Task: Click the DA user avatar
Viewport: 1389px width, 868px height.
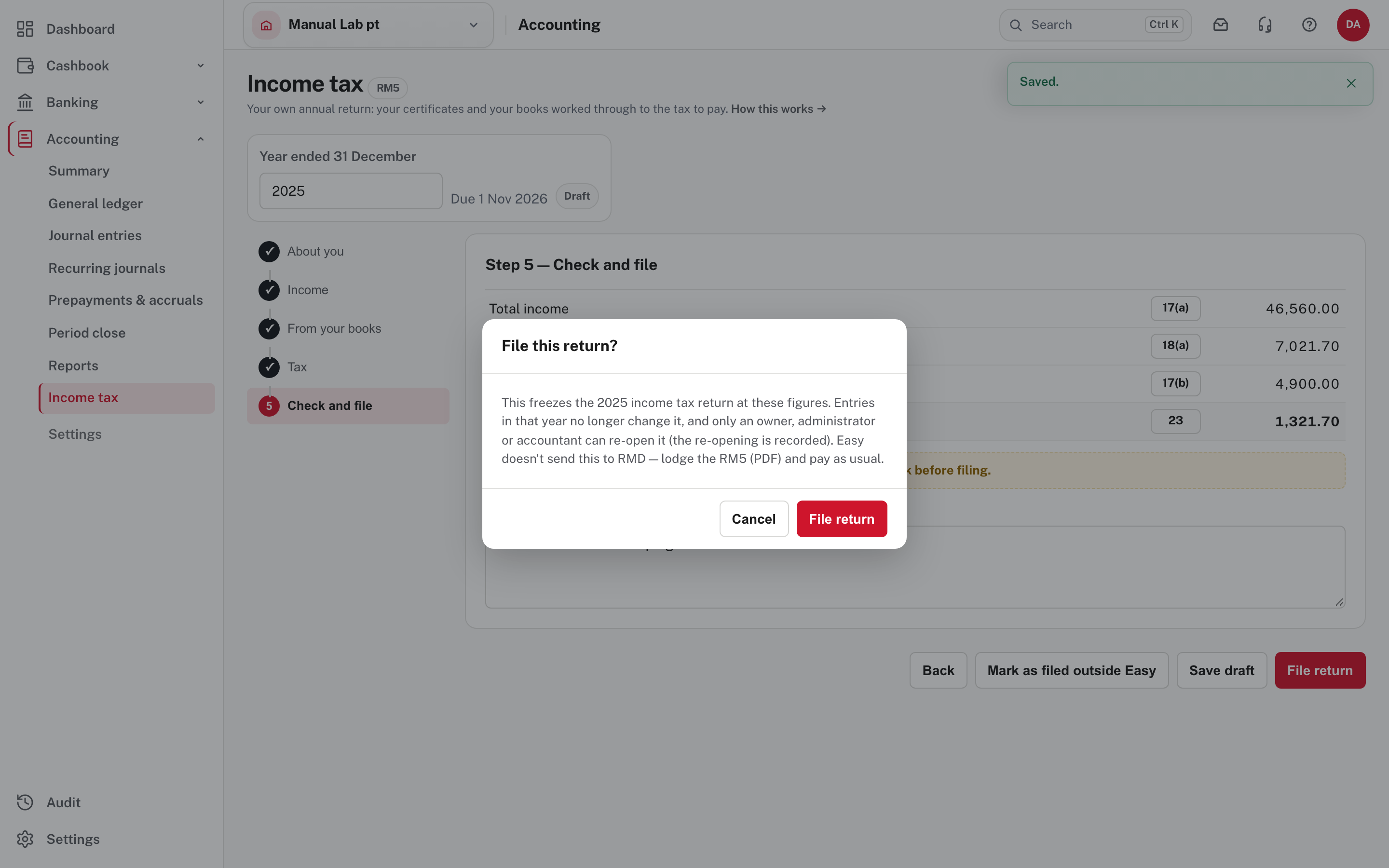Action: click(1353, 25)
